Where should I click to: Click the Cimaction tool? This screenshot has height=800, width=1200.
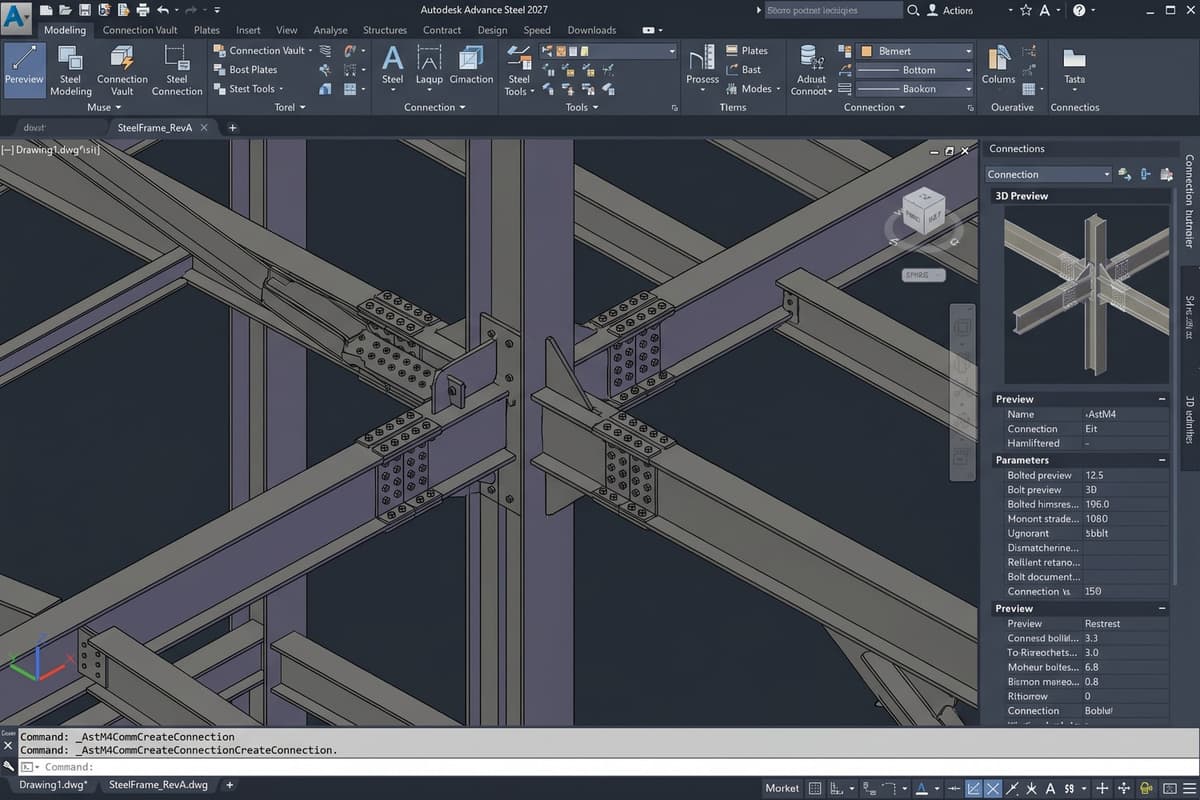471,66
